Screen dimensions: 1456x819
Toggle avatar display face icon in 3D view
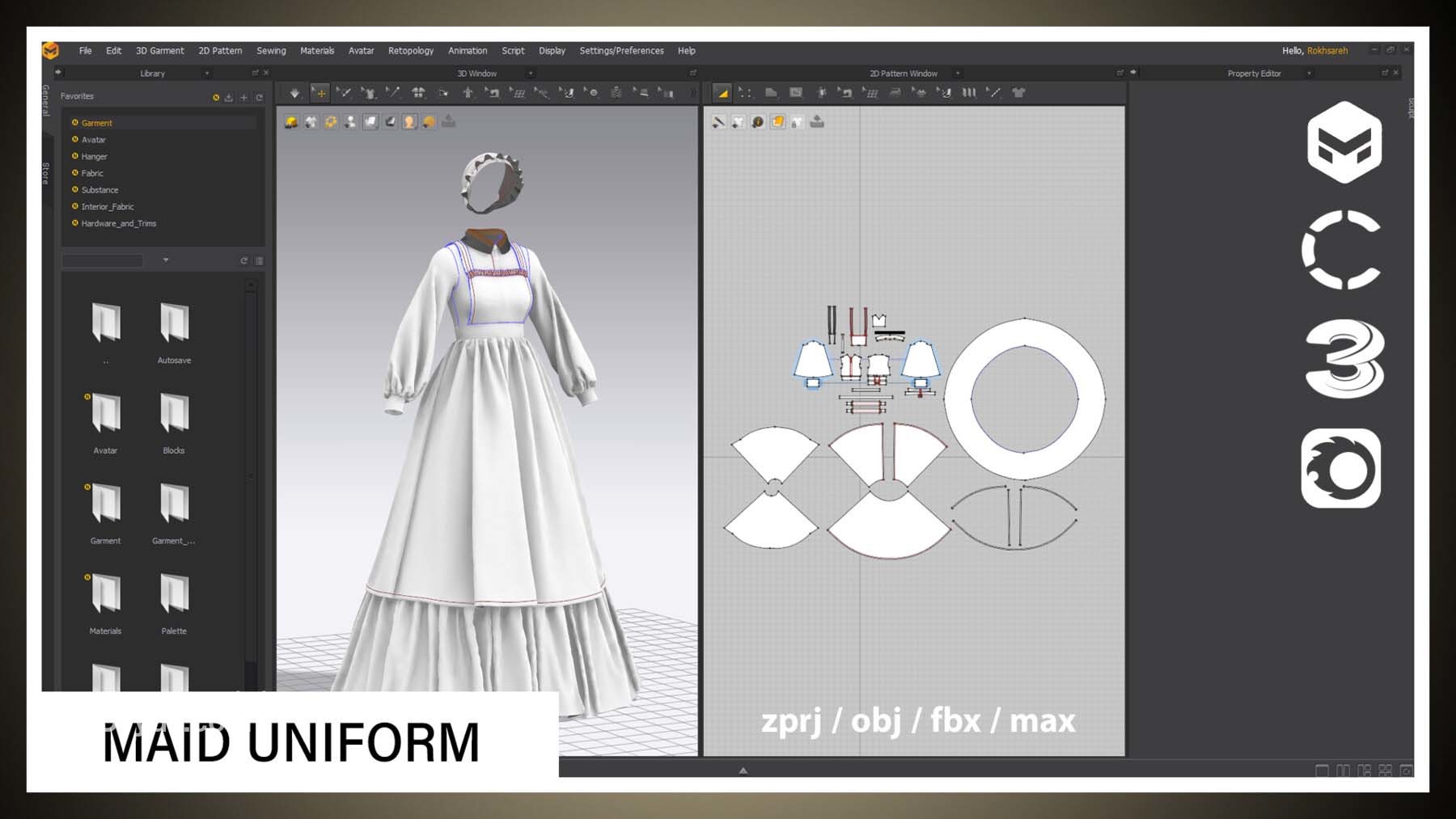(409, 122)
